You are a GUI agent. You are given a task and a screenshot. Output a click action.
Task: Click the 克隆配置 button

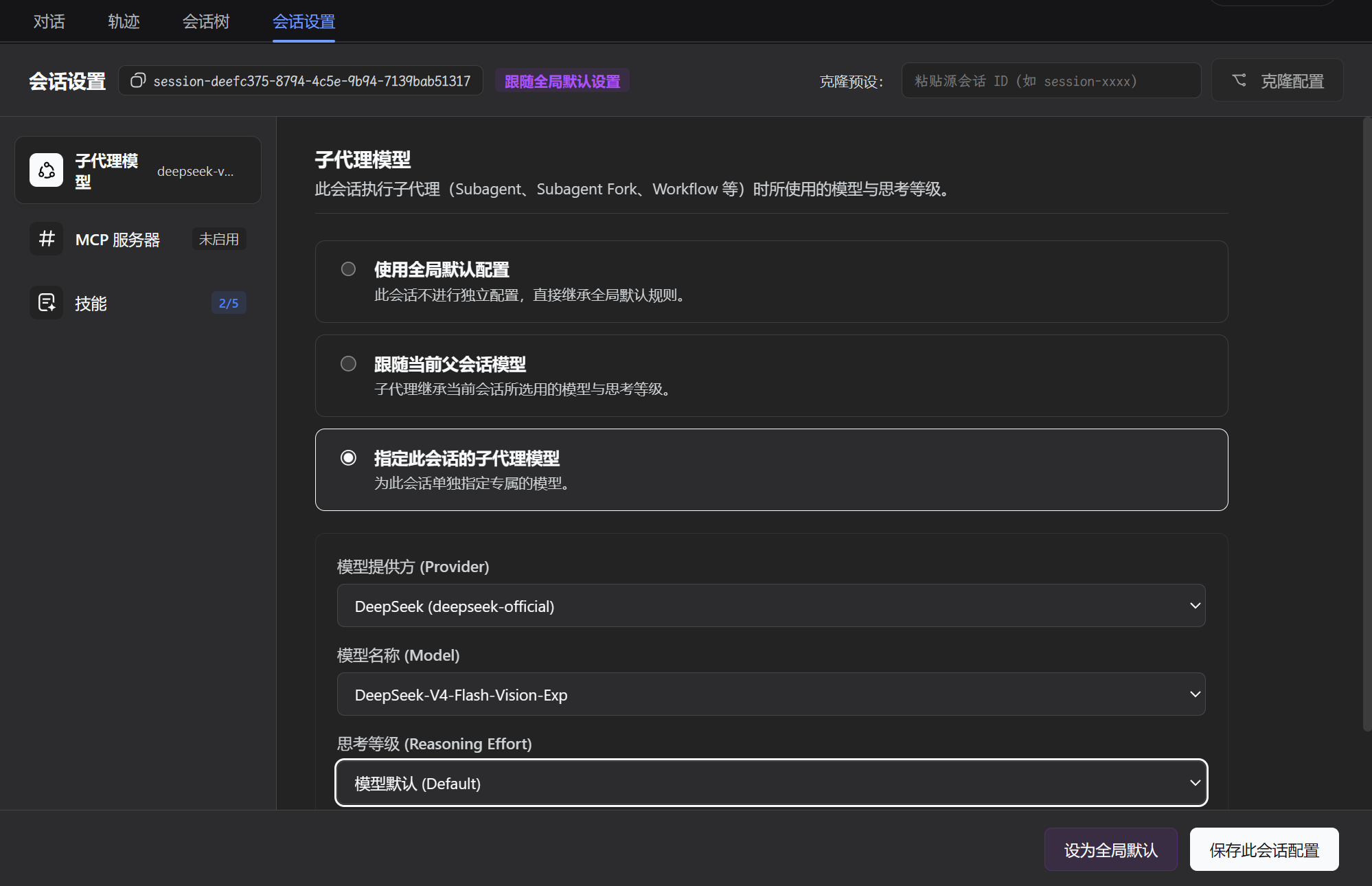(1277, 80)
